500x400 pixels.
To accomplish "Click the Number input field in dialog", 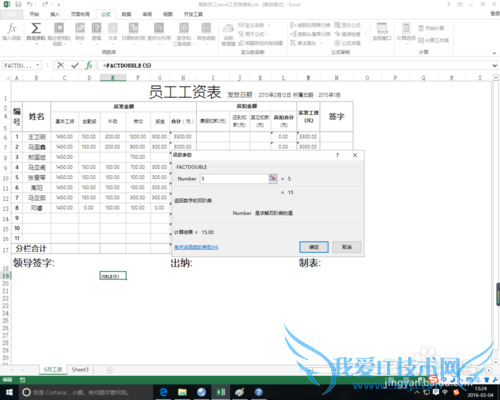I will pyautogui.click(x=234, y=179).
